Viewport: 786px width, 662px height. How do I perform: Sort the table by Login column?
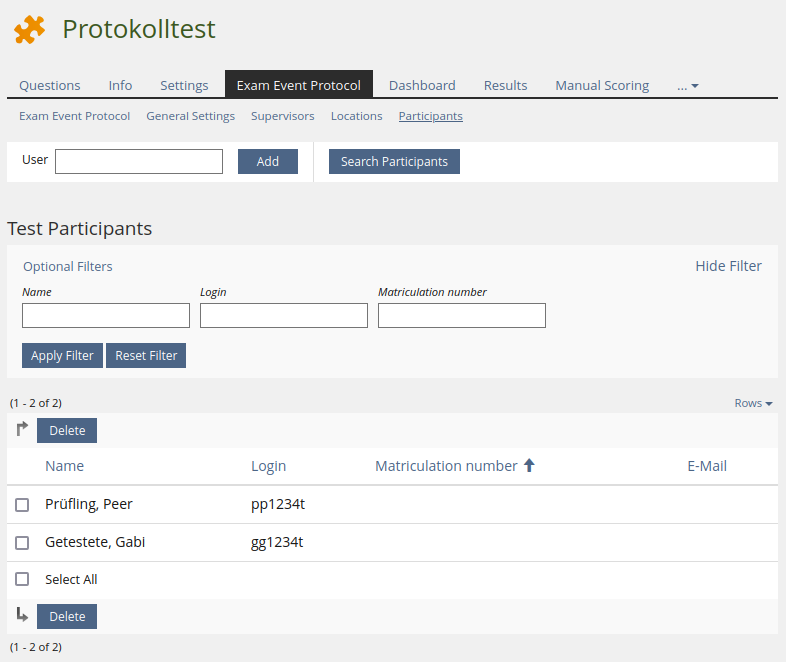(268, 466)
